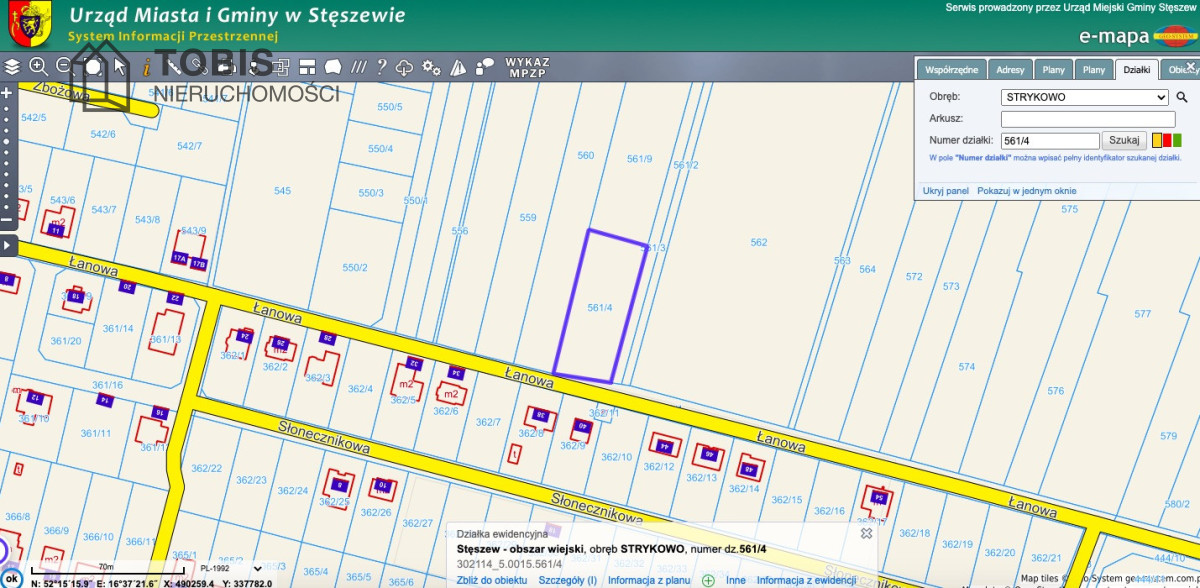Select the red highlight color swatch
1200x588 pixels.
click(x=1167, y=141)
